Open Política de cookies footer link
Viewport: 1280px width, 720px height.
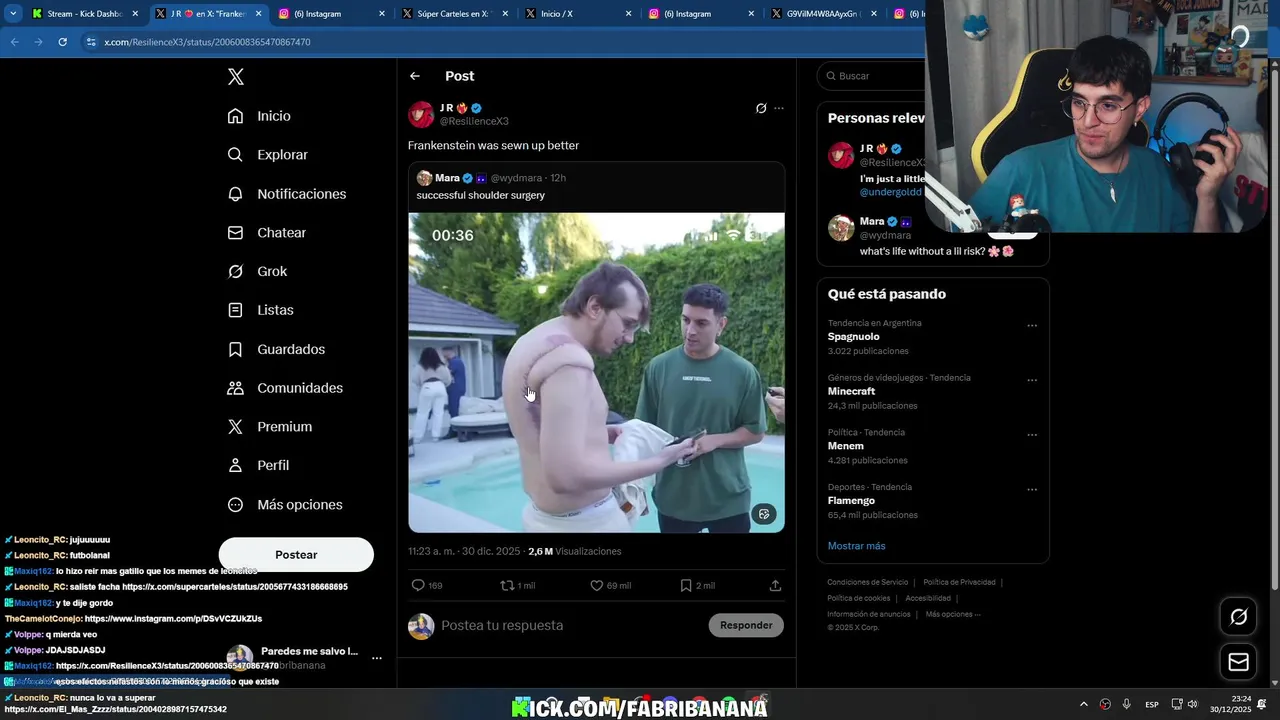pyautogui.click(x=859, y=598)
